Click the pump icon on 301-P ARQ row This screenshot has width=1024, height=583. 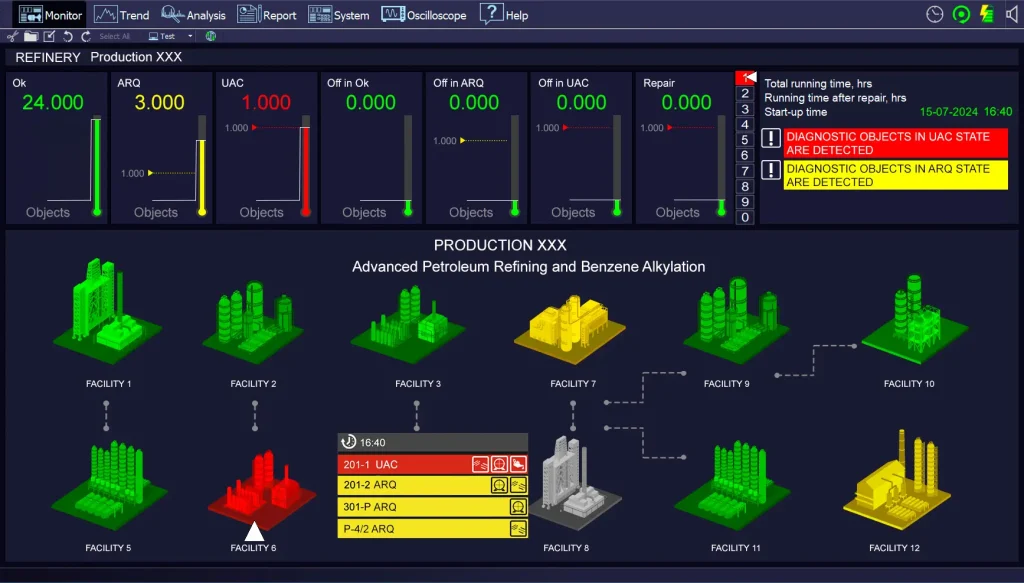518,507
